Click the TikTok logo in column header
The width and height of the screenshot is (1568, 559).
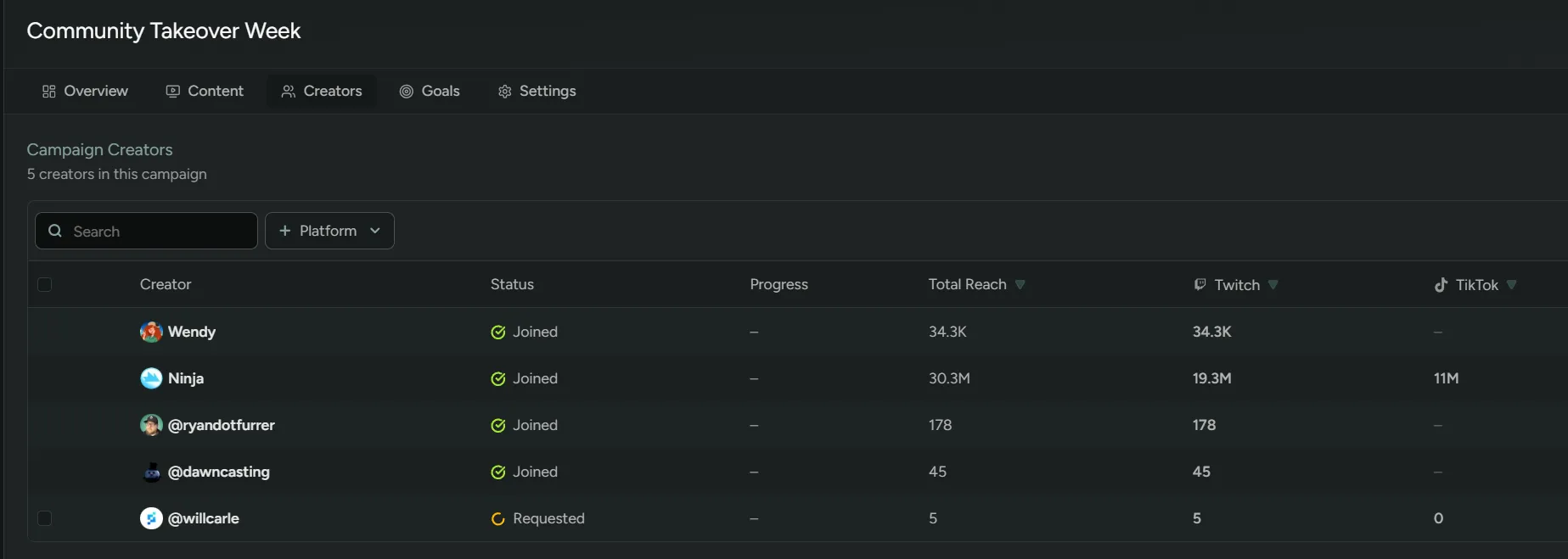point(1441,285)
